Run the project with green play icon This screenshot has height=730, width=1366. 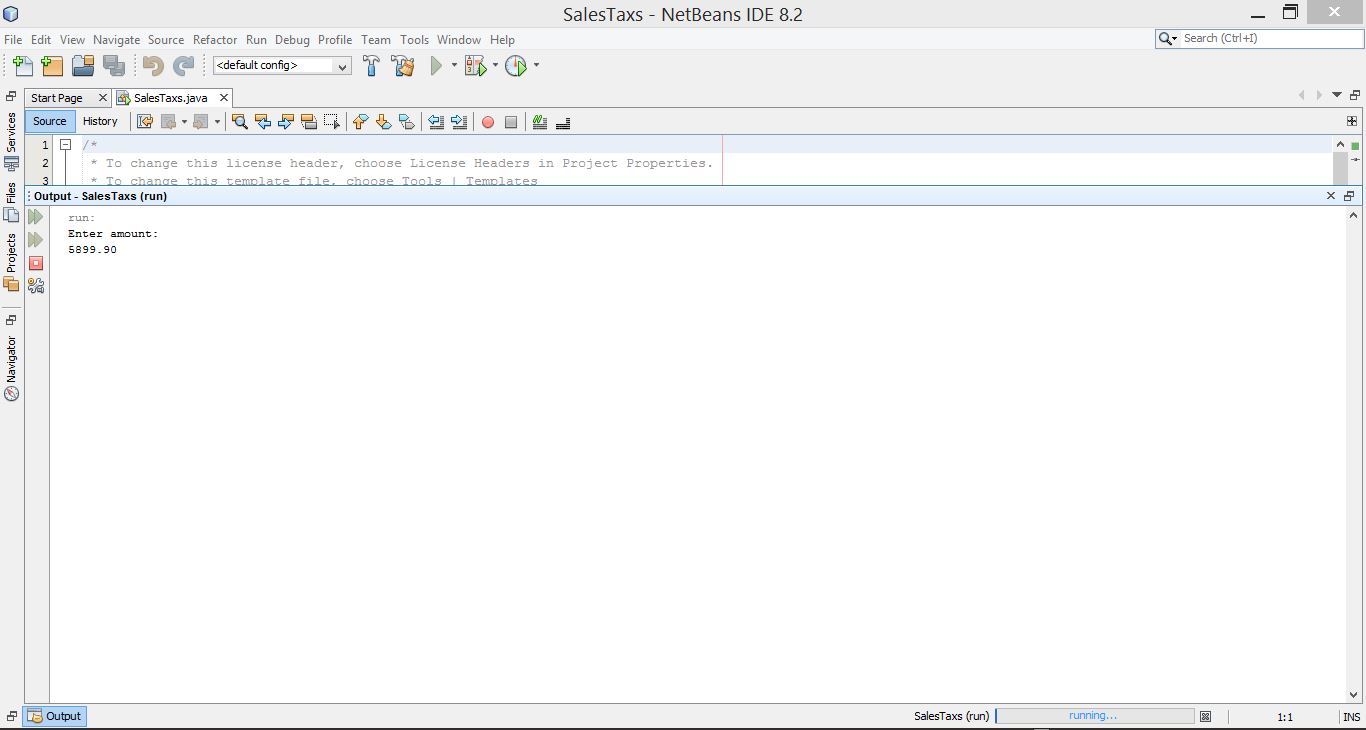436,66
